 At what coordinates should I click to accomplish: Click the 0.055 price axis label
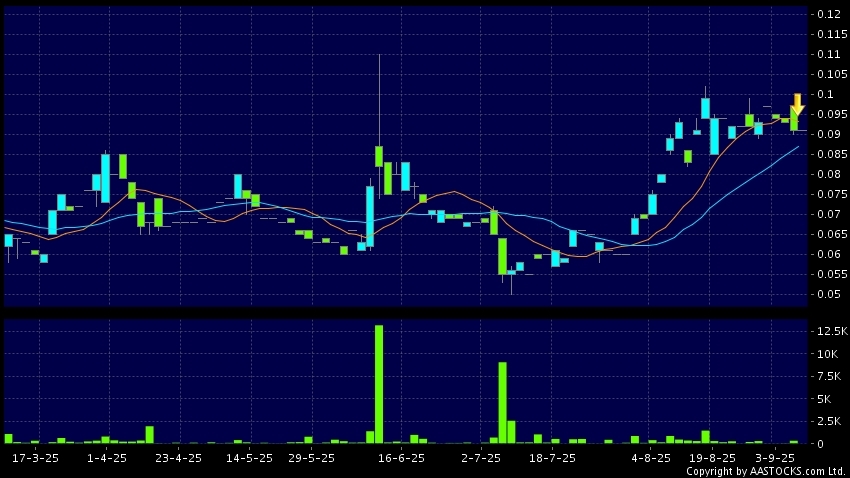click(x=832, y=274)
